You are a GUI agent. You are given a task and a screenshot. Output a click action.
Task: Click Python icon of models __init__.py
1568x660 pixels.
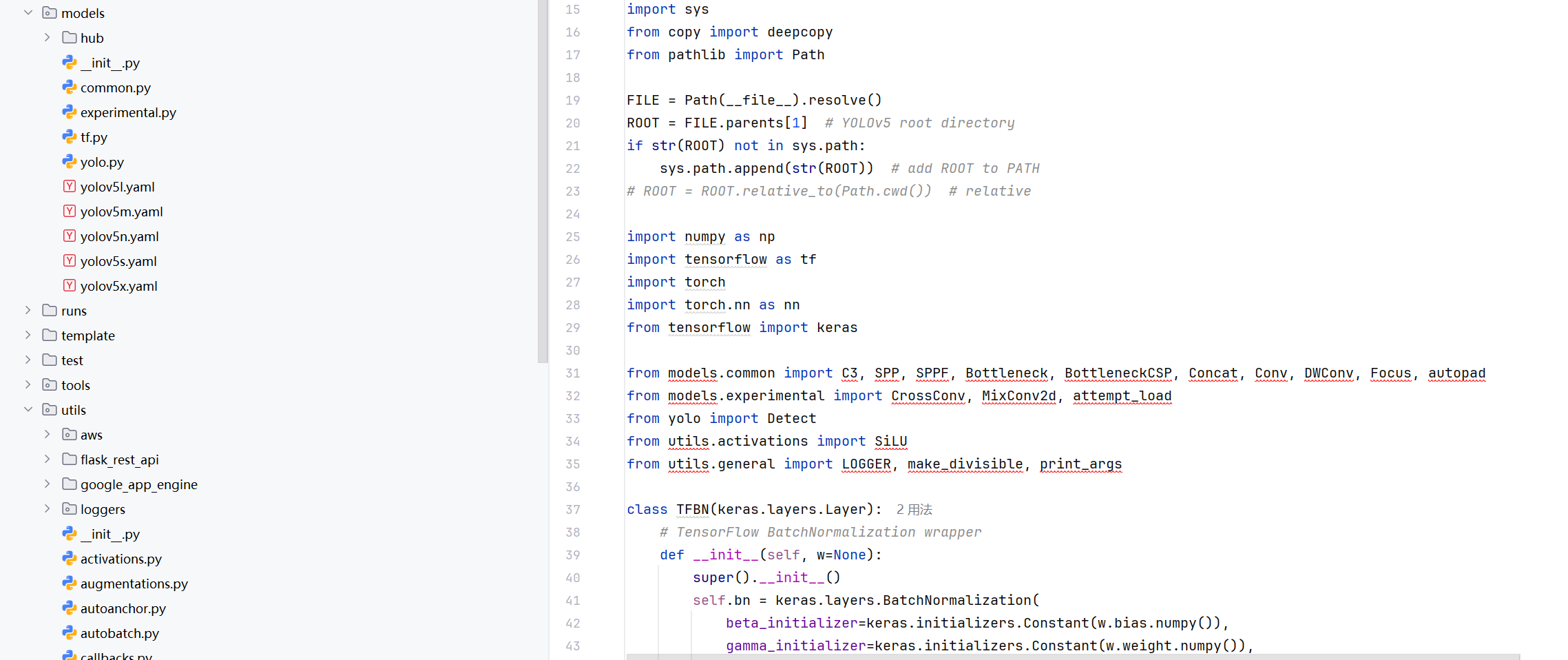tap(69, 62)
